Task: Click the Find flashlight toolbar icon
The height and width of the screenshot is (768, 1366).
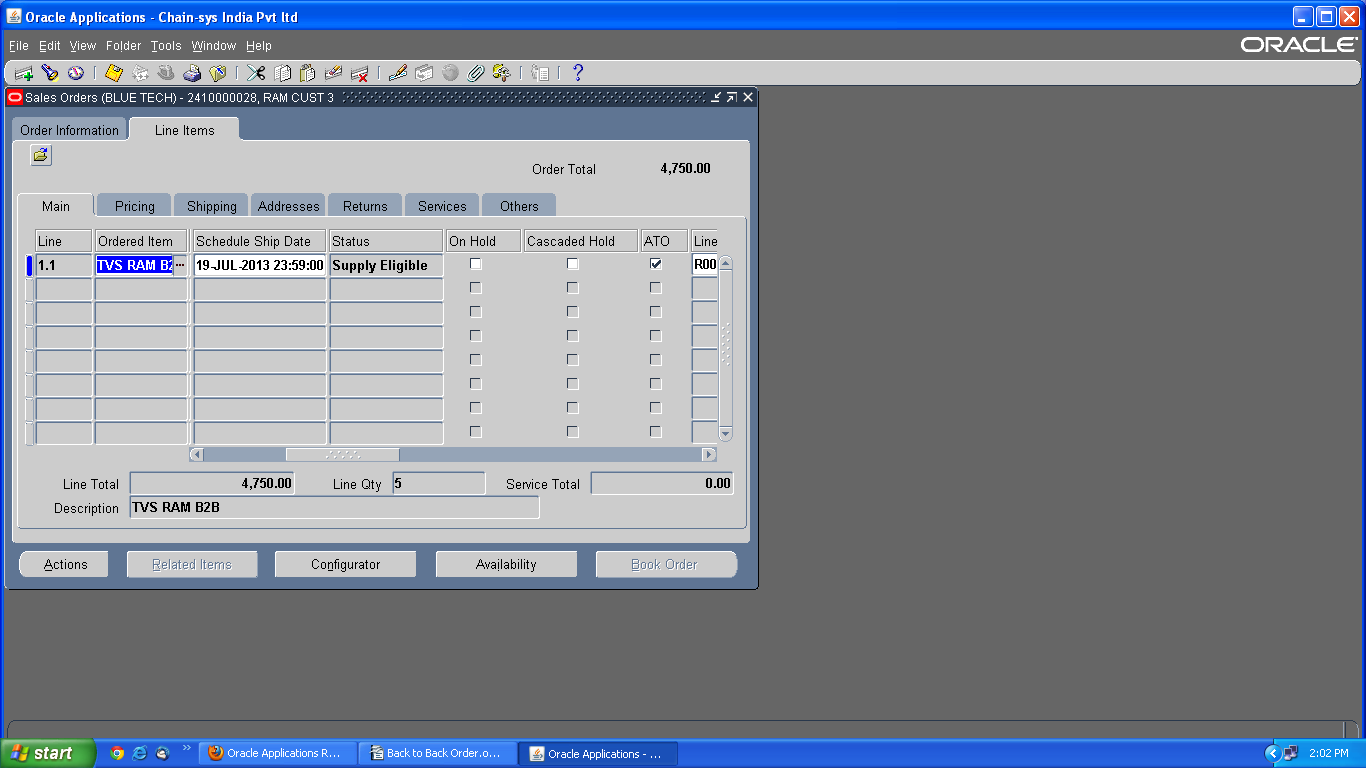Action: tap(50, 73)
